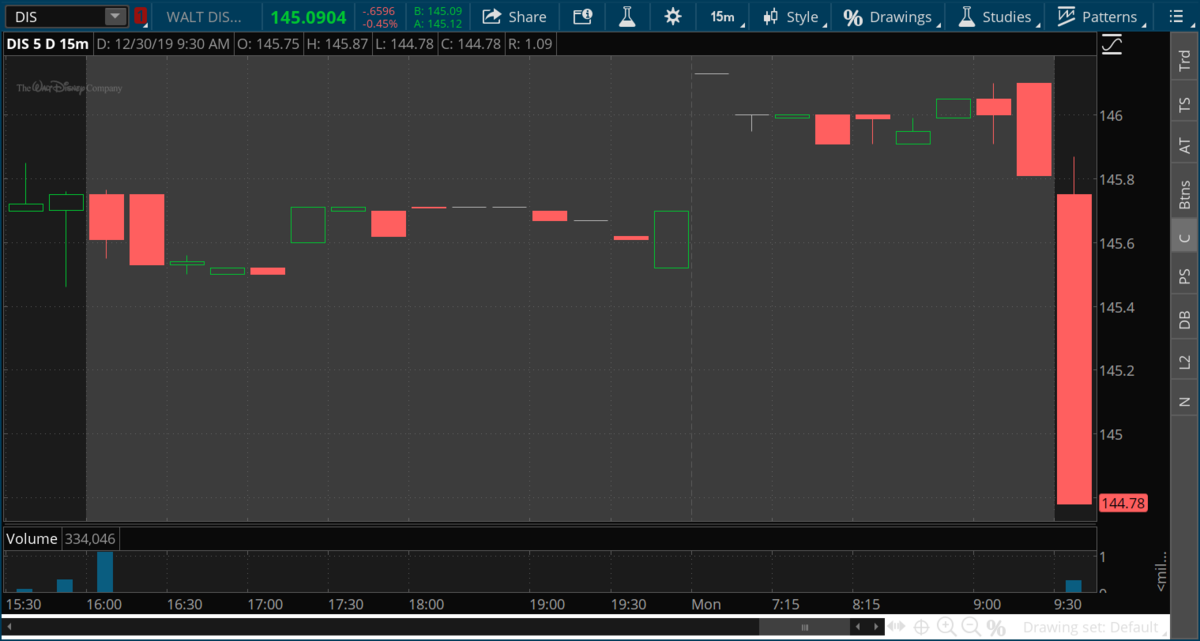Screen dimensions: 1200x641
Task: Open the PS sidebar tab
Action: (x=1185, y=276)
